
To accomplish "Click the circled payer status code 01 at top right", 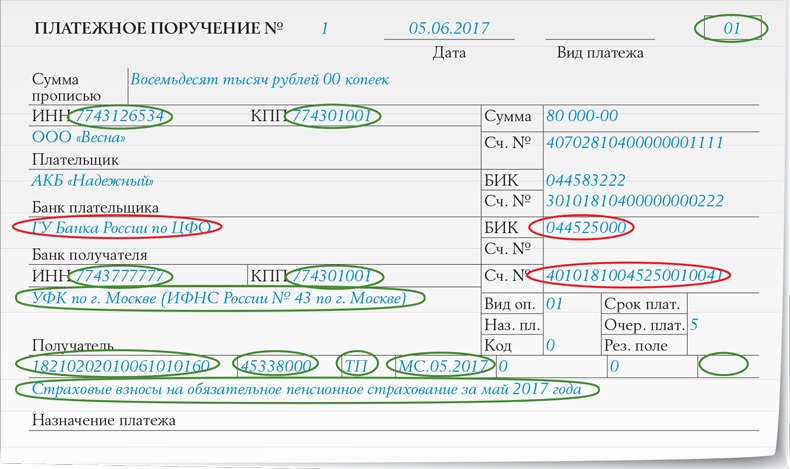I will click(731, 28).
